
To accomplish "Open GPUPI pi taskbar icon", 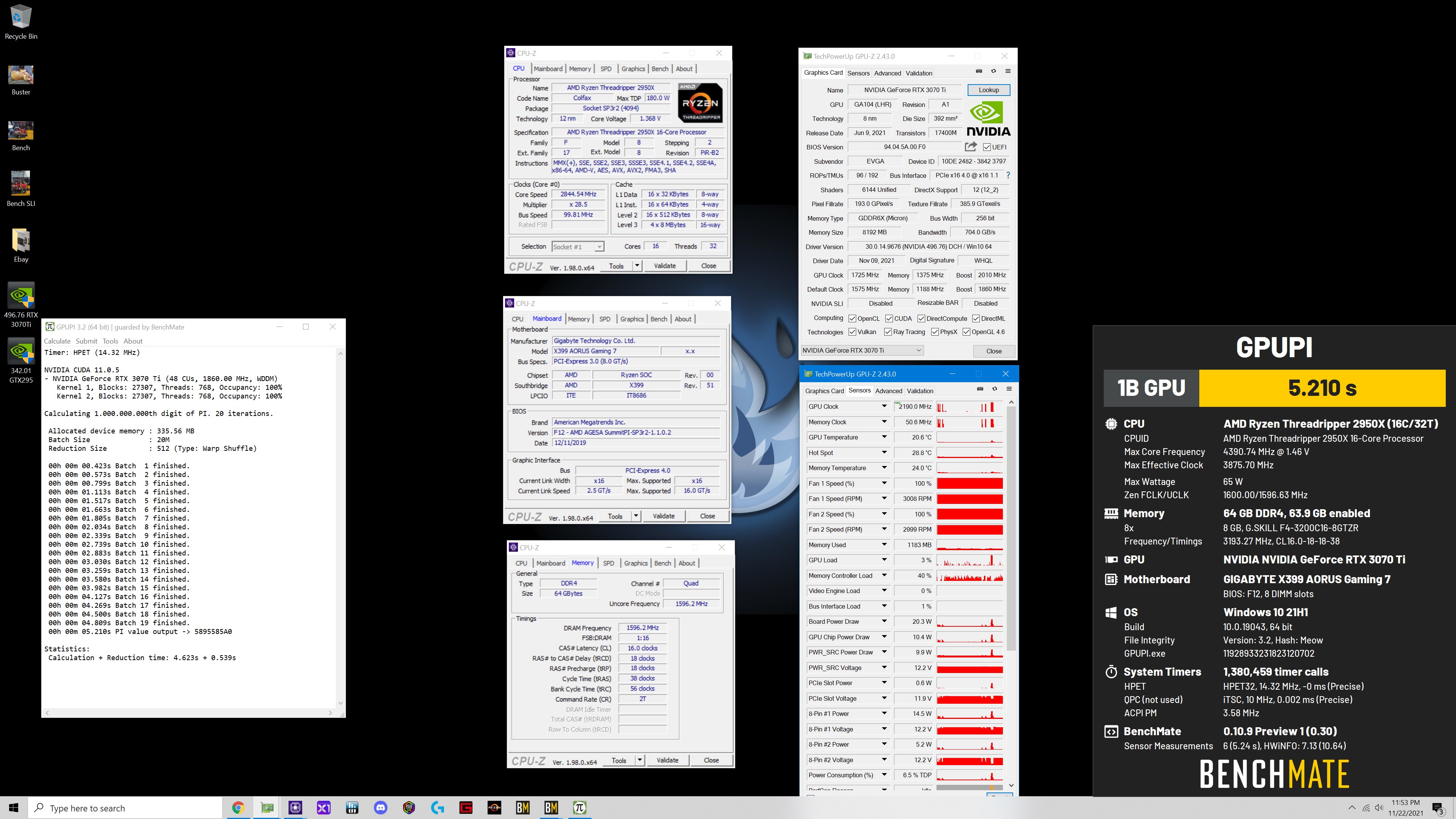I will click(x=579, y=808).
